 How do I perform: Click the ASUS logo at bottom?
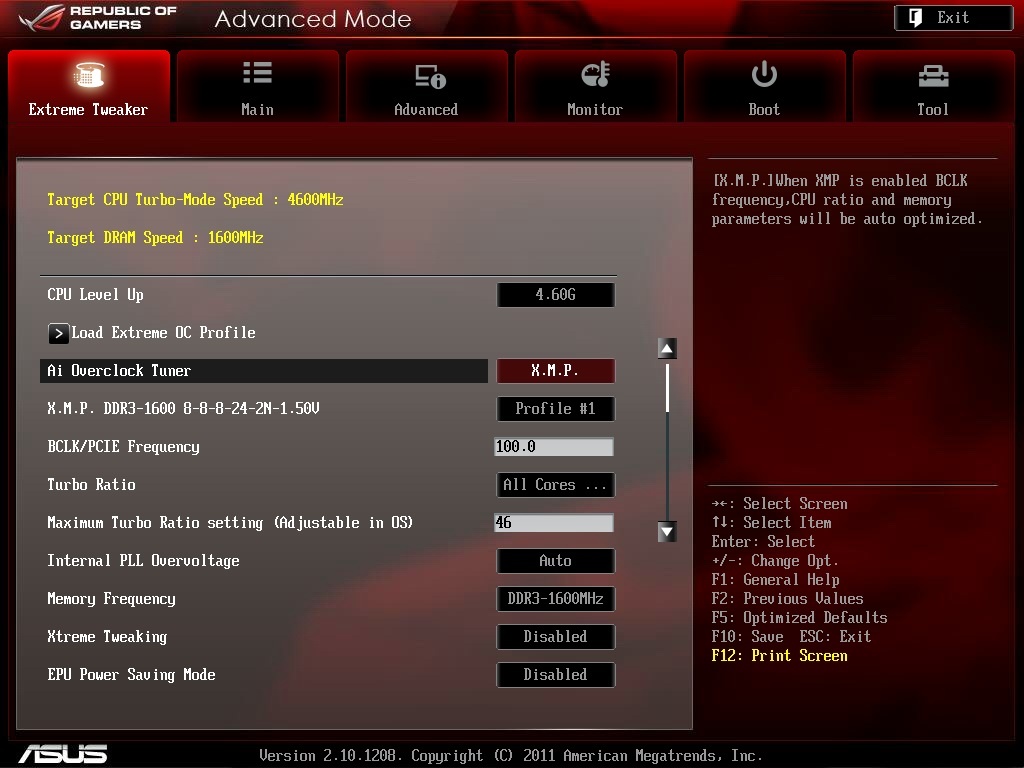click(x=63, y=754)
